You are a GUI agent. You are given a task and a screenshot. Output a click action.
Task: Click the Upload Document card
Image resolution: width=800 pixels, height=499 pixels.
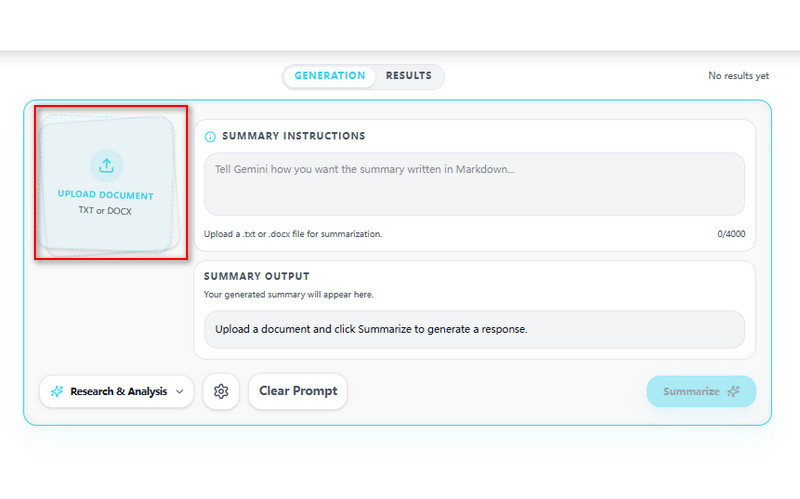(108, 183)
